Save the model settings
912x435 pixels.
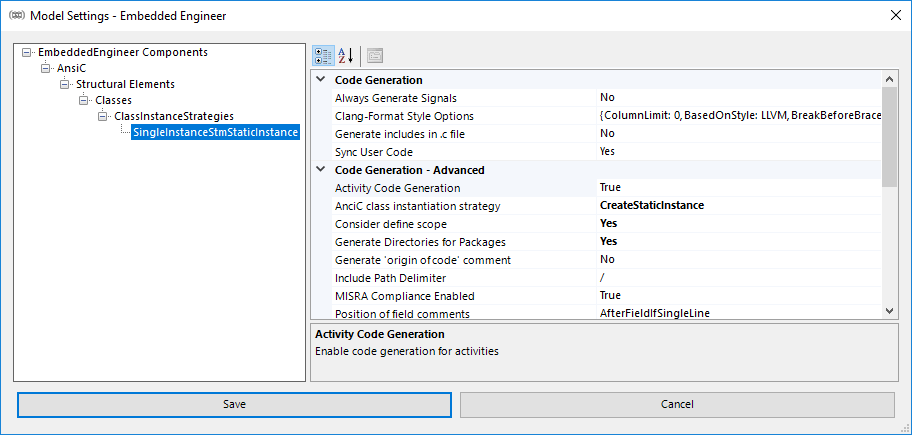coord(234,404)
